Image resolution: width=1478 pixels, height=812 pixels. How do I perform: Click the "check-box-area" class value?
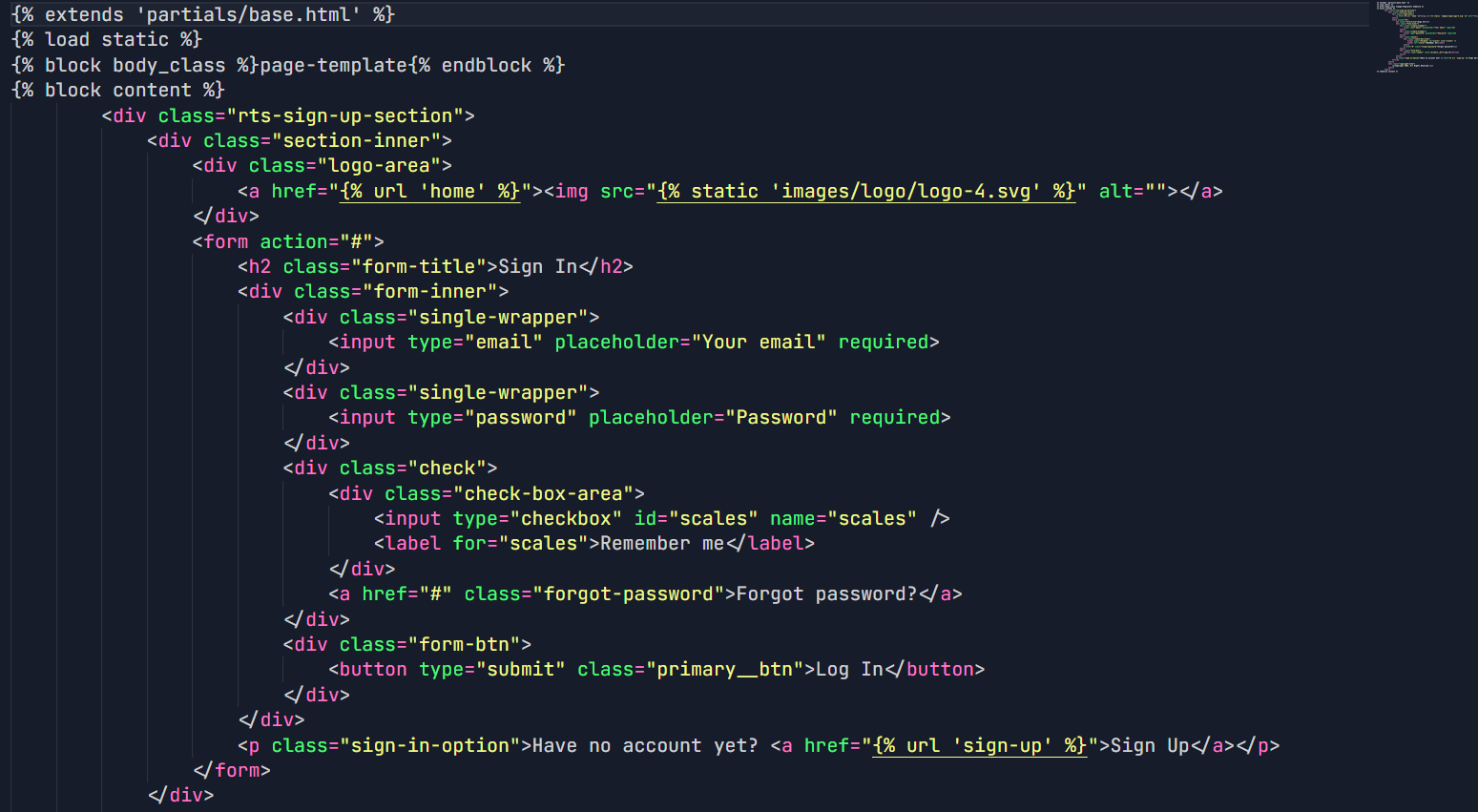click(543, 493)
